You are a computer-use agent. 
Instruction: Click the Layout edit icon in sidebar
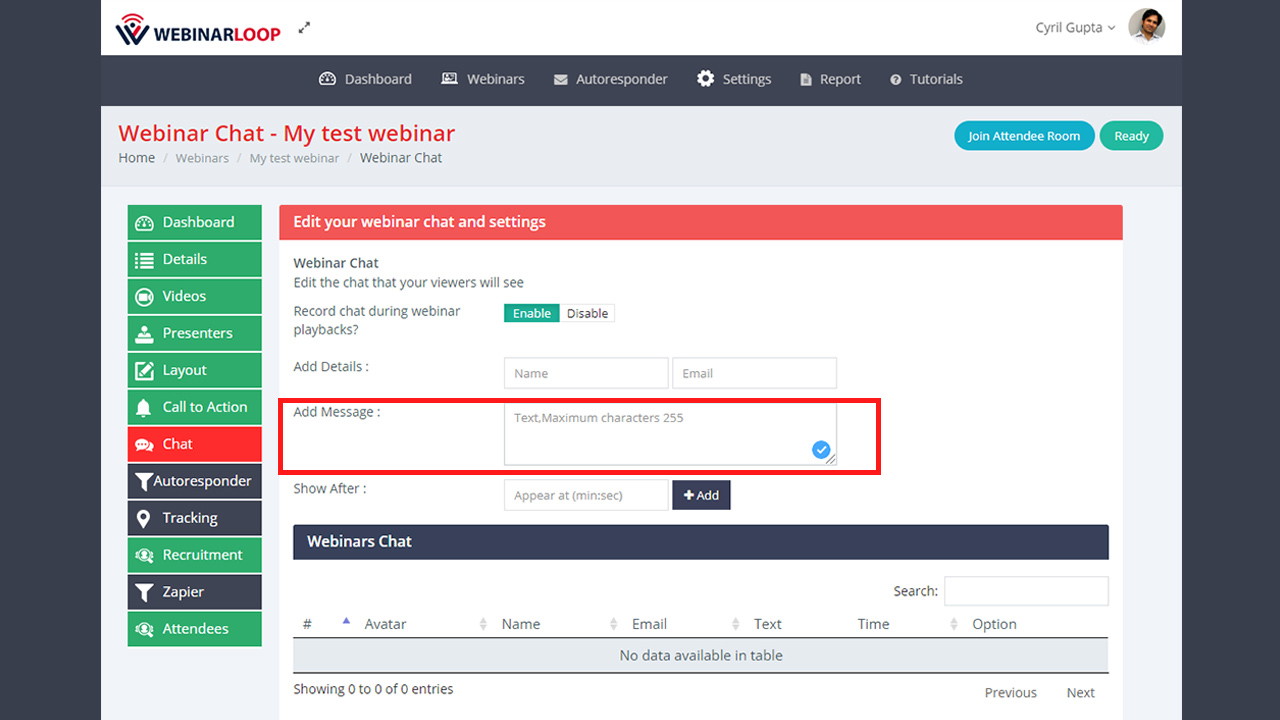tap(144, 370)
